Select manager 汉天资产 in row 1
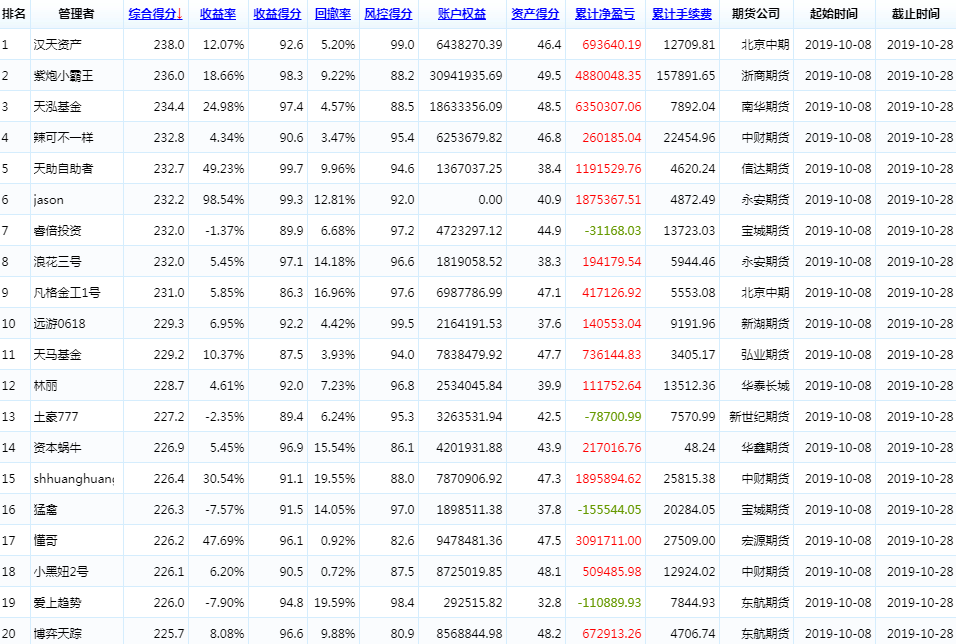The image size is (956, 644). [x=57, y=45]
